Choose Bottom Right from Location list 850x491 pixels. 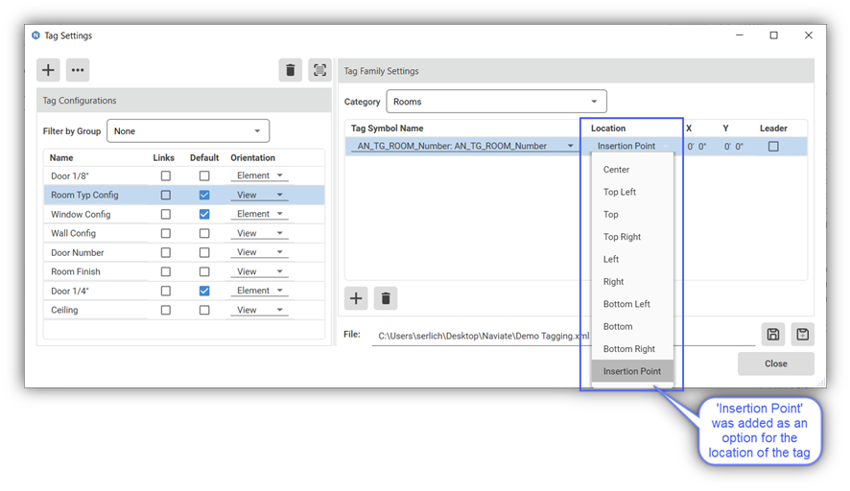click(x=633, y=349)
